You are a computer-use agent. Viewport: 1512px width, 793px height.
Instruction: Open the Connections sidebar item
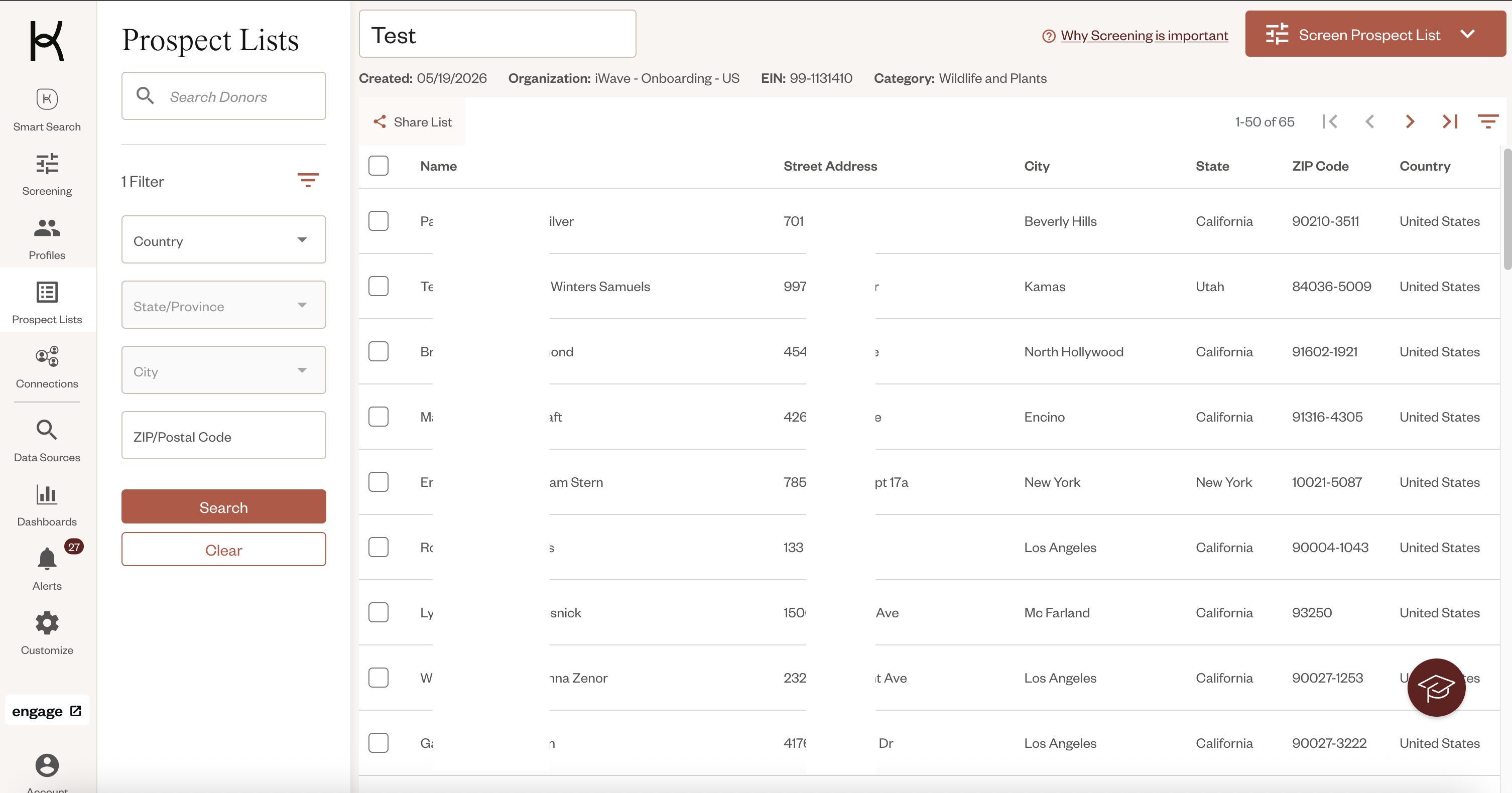(47, 367)
